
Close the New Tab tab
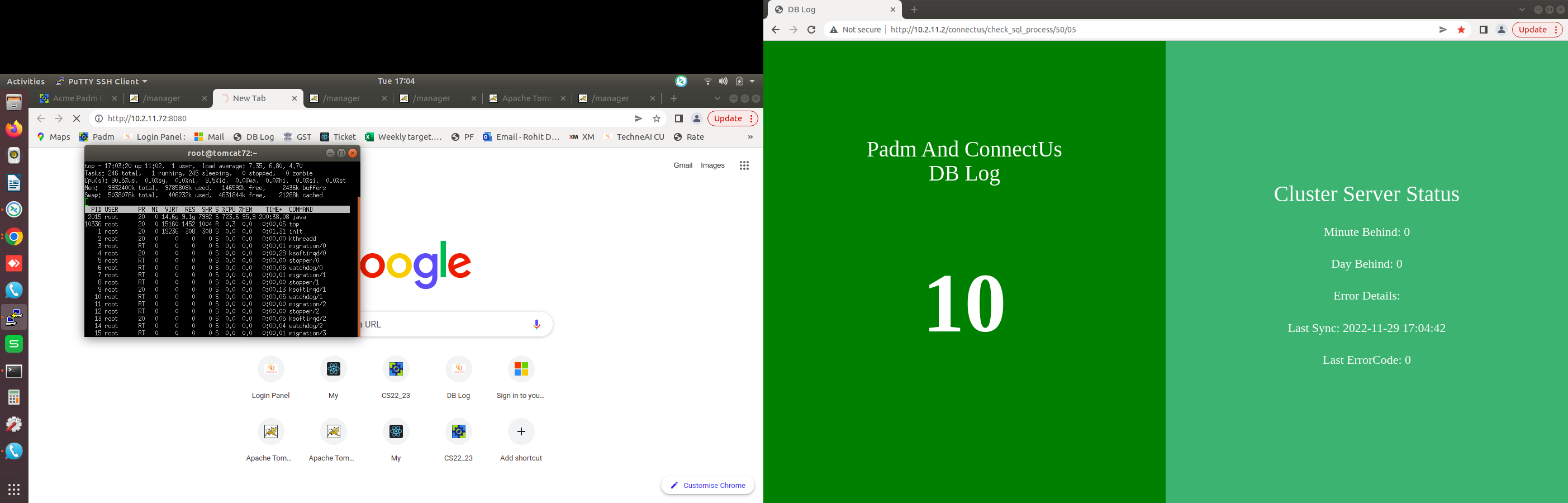(294, 98)
